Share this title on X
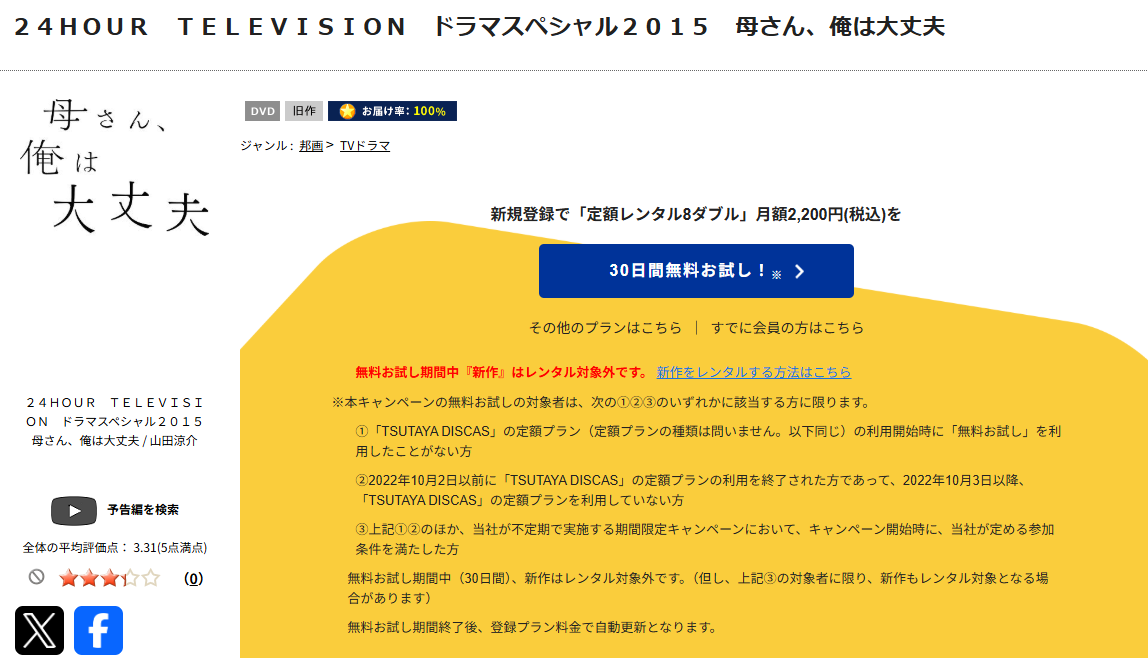The image size is (1148, 658). (39, 630)
